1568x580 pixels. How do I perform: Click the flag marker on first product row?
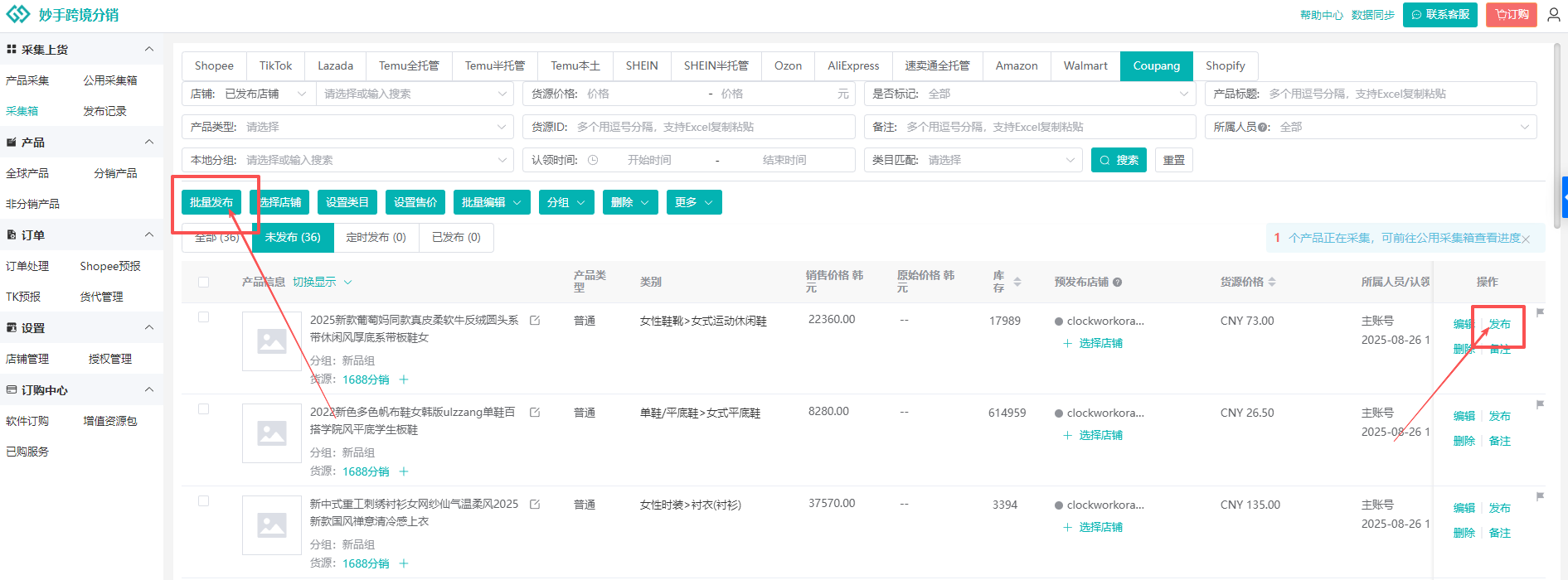[x=1540, y=313]
